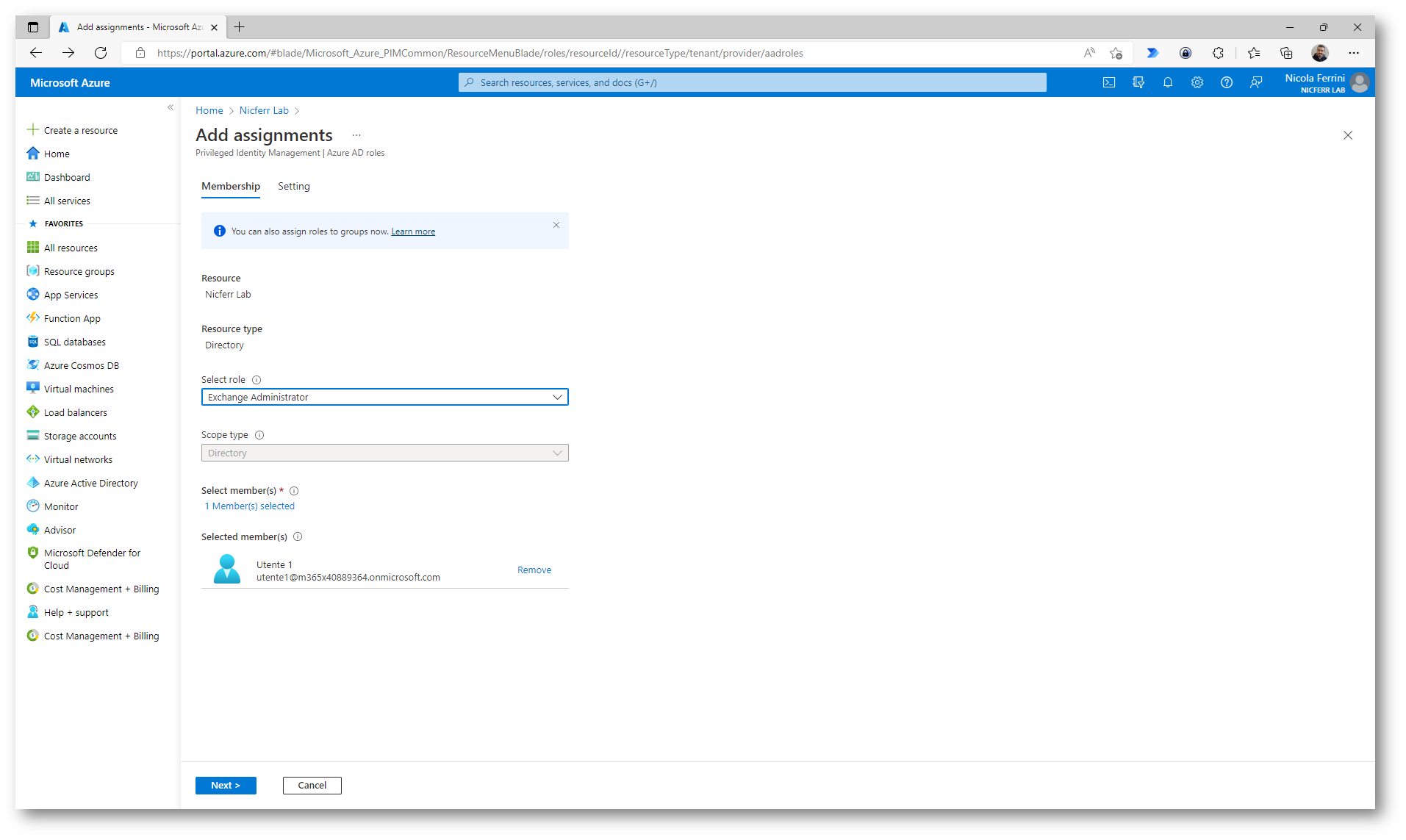Image resolution: width=1406 pixels, height=840 pixels.
Task: Click the Virtual networks icon
Action: tap(33, 459)
